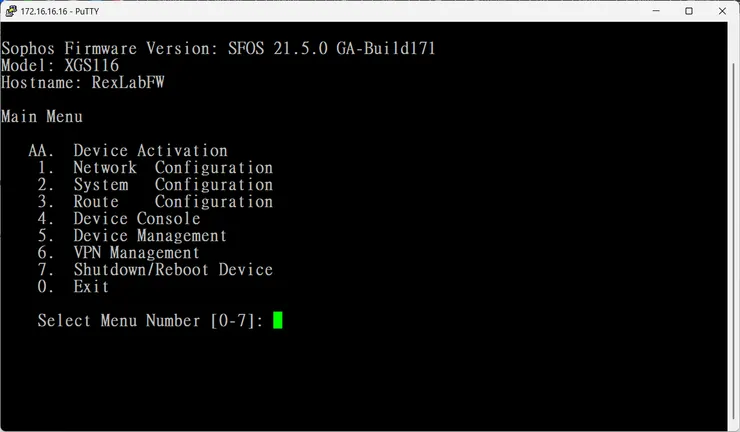Click the Select Menu Number prompt text
Screen dimensions: 740x432
(x=150, y=321)
